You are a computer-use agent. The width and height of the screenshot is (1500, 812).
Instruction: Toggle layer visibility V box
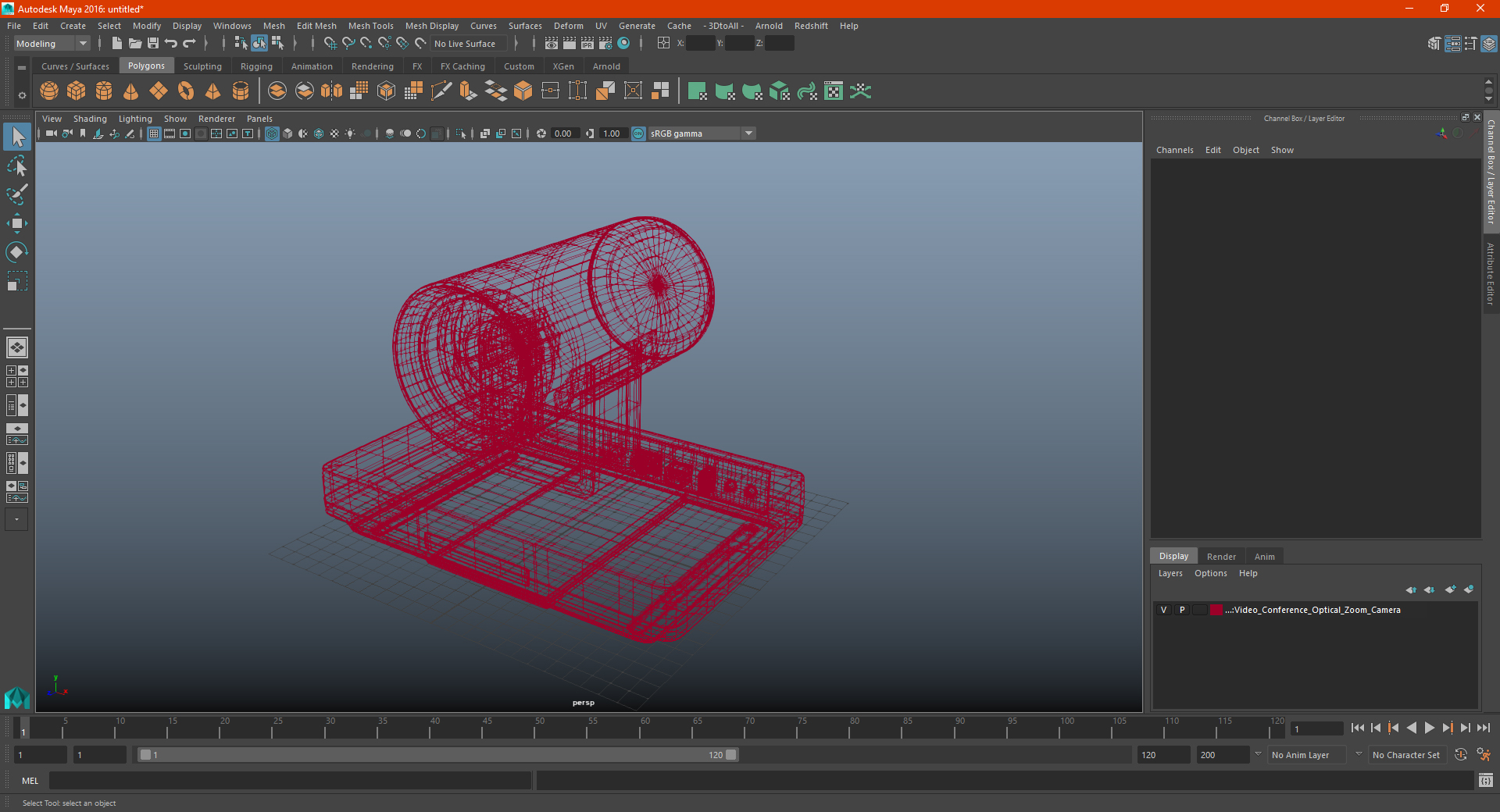click(x=1163, y=610)
